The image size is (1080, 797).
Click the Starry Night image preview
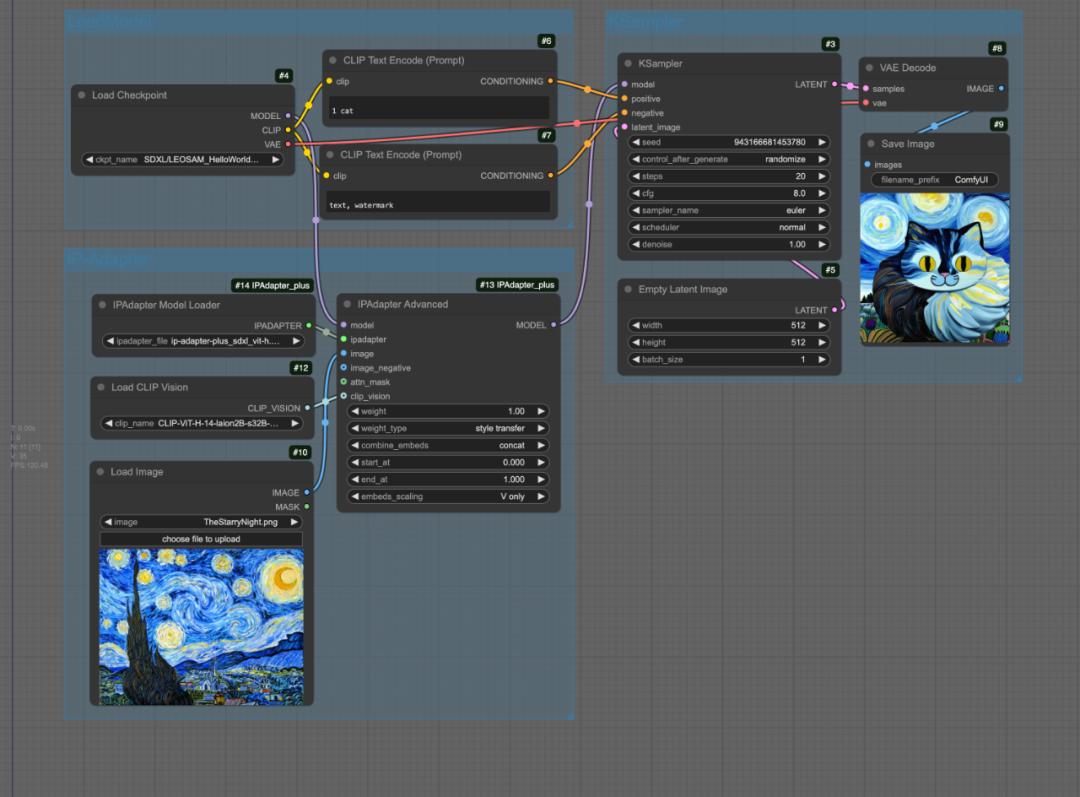coord(201,626)
